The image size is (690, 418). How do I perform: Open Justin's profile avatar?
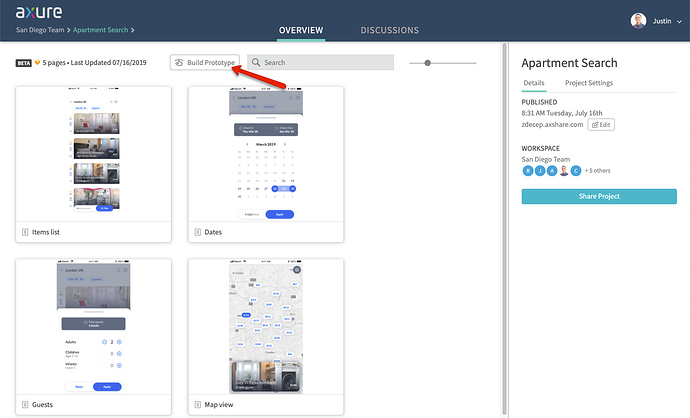click(638, 21)
